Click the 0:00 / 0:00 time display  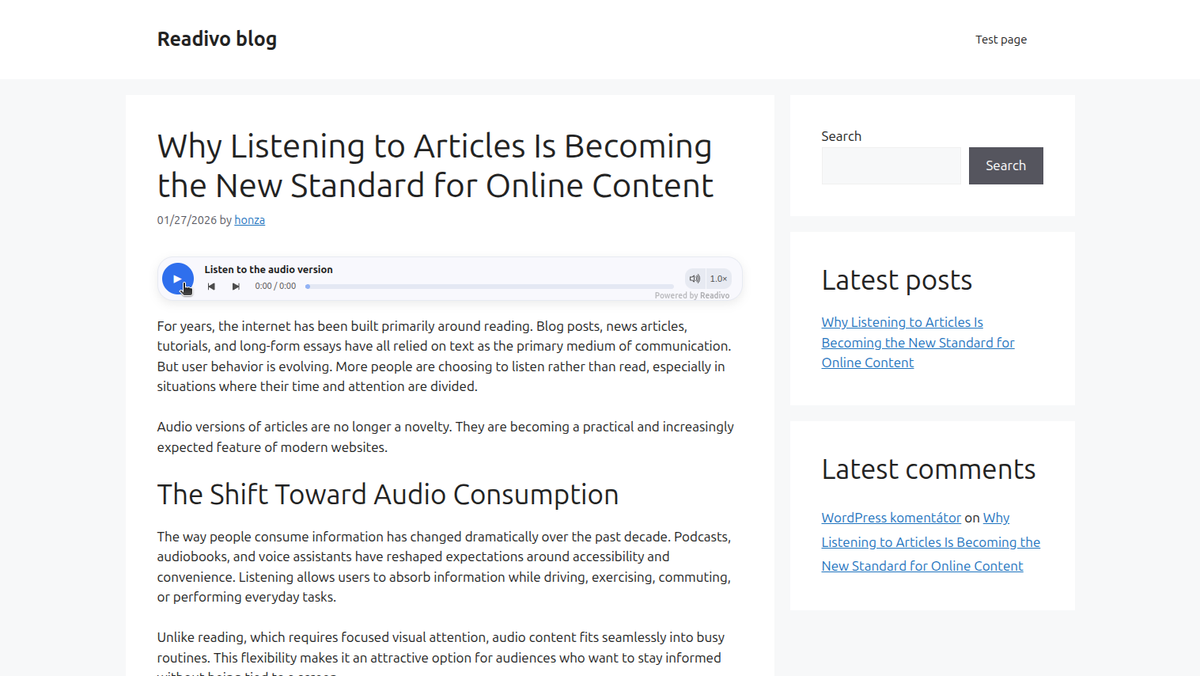[x=275, y=286]
